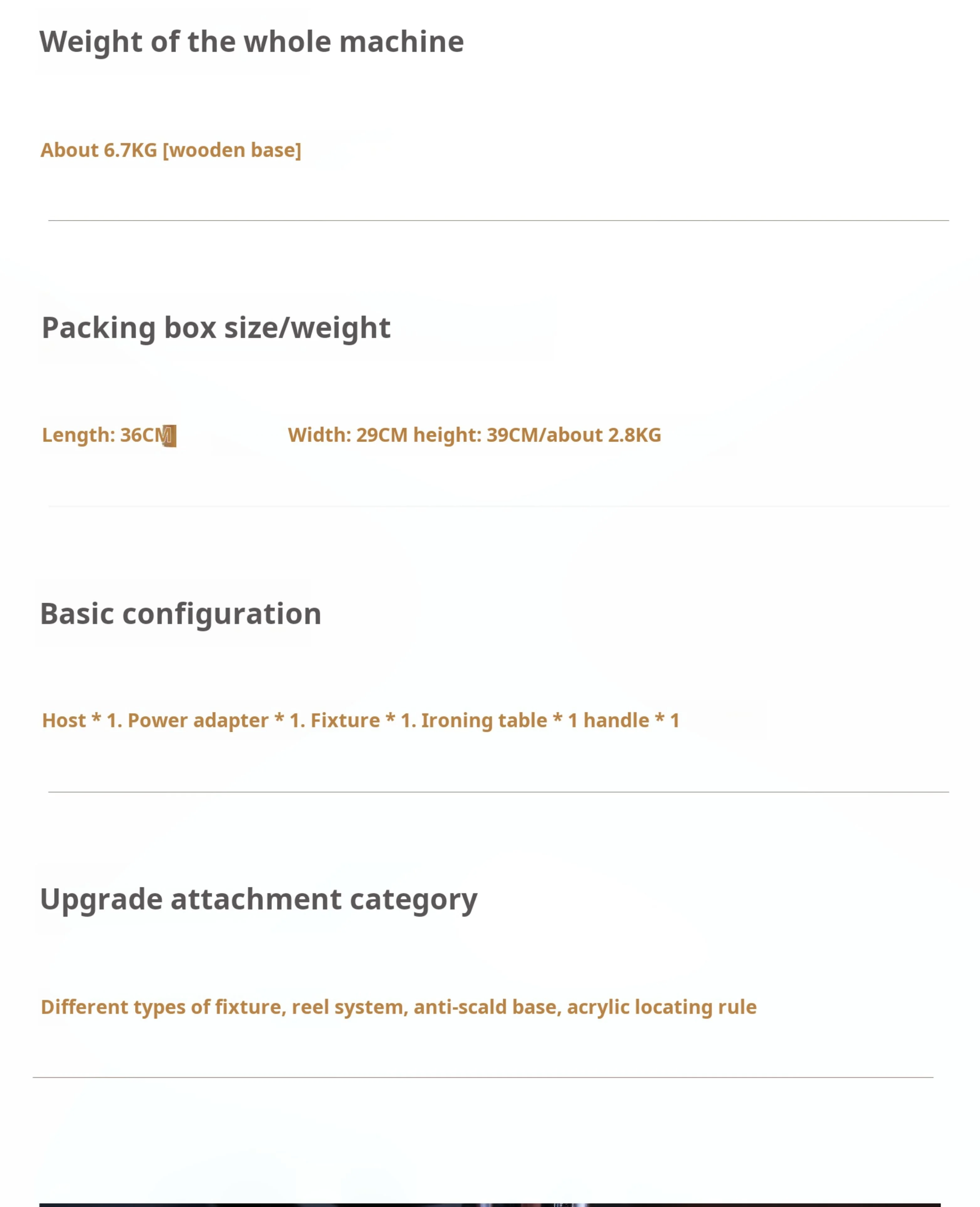Viewport: 980px width, 1207px height.
Task: Click the "Basic configuration" heading
Action: point(181,614)
